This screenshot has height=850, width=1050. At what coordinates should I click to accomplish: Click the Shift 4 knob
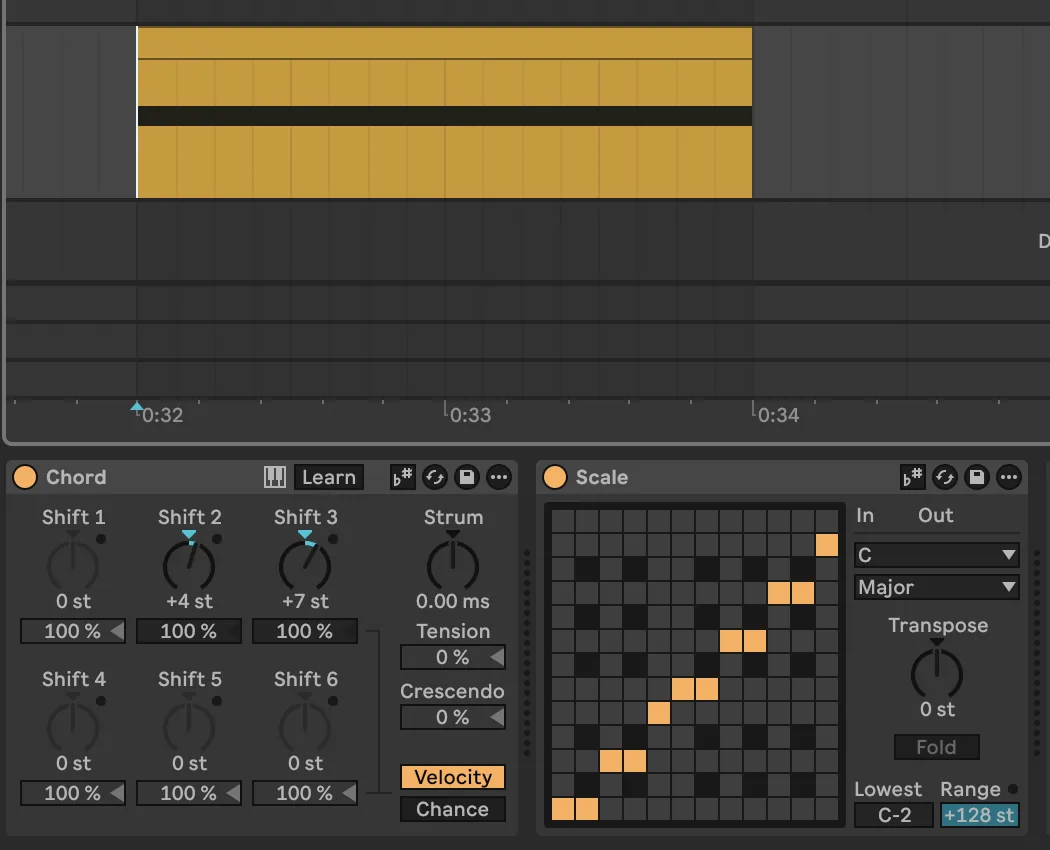[73, 727]
